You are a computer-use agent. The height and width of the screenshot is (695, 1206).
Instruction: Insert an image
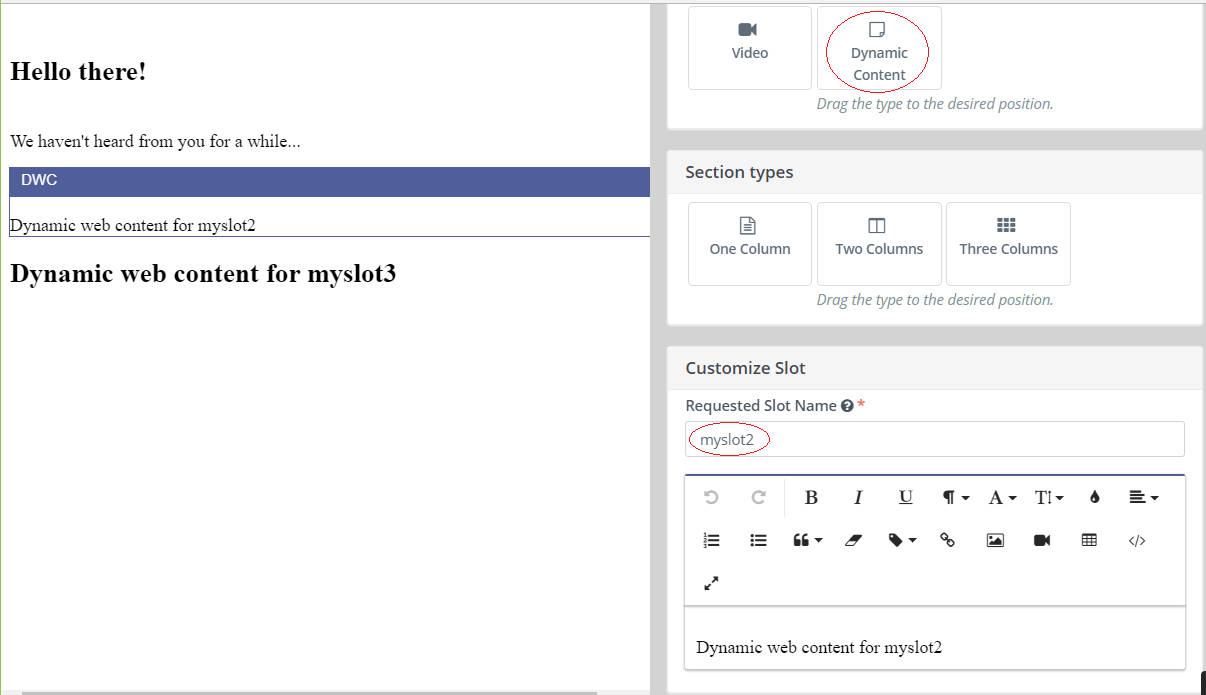tap(995, 540)
